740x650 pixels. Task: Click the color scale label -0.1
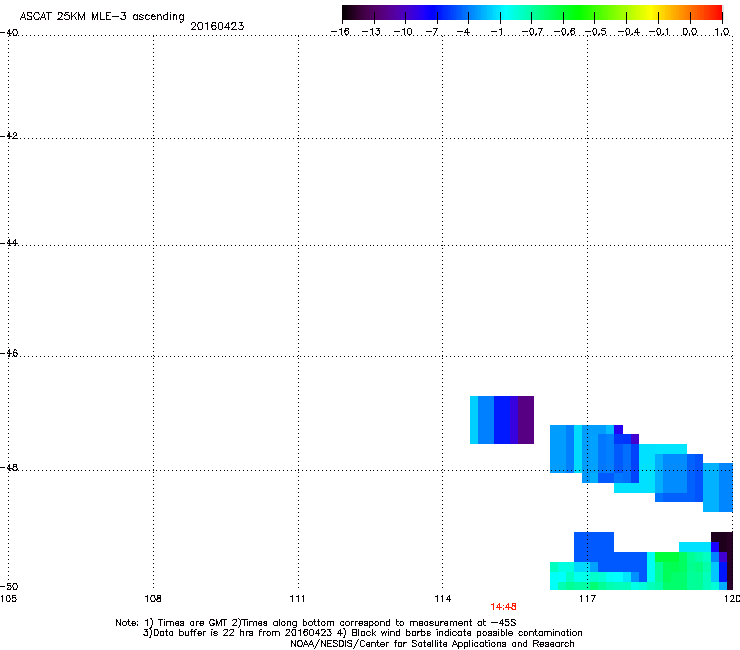pyautogui.click(x=659, y=32)
